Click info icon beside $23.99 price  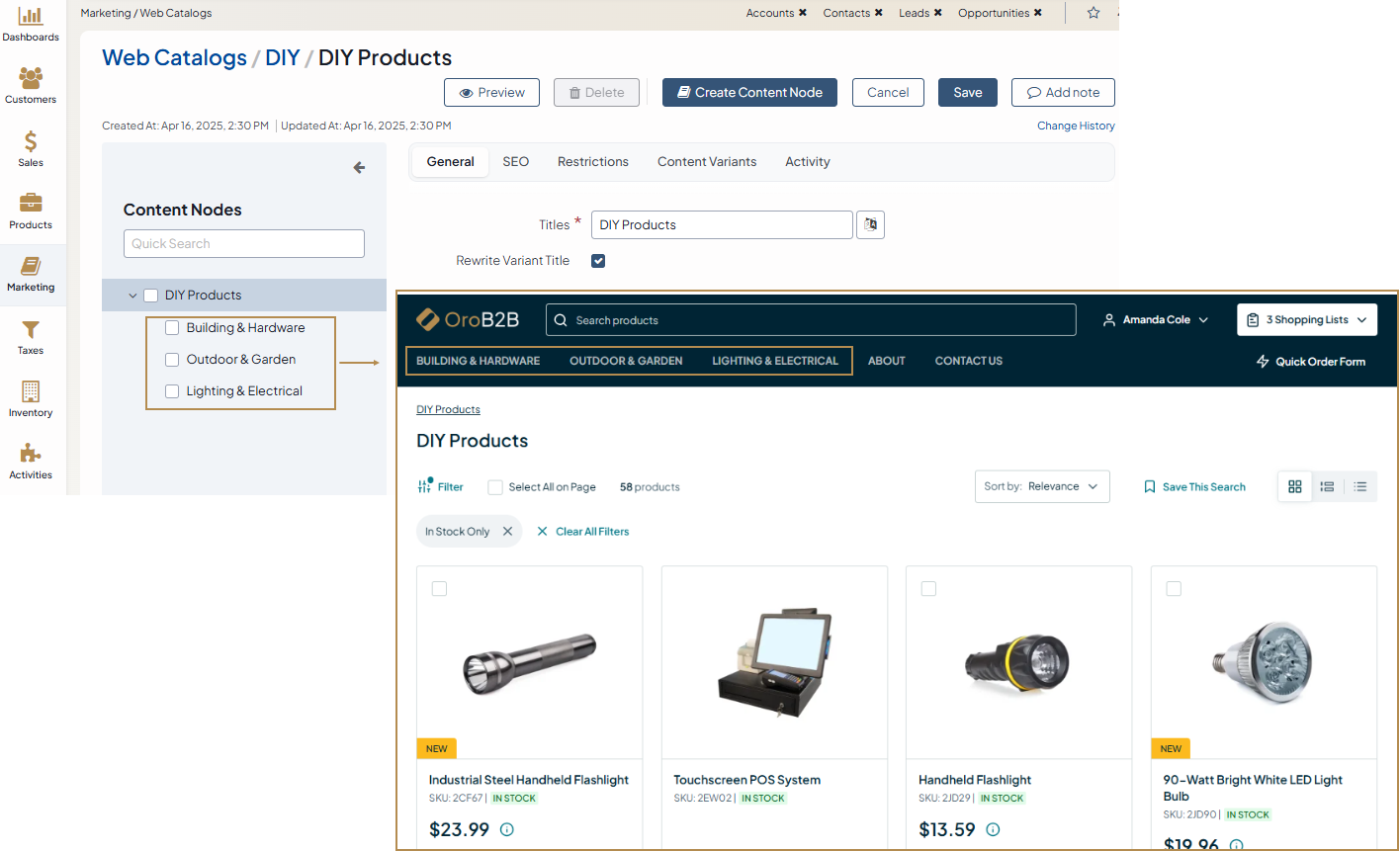[x=507, y=829]
